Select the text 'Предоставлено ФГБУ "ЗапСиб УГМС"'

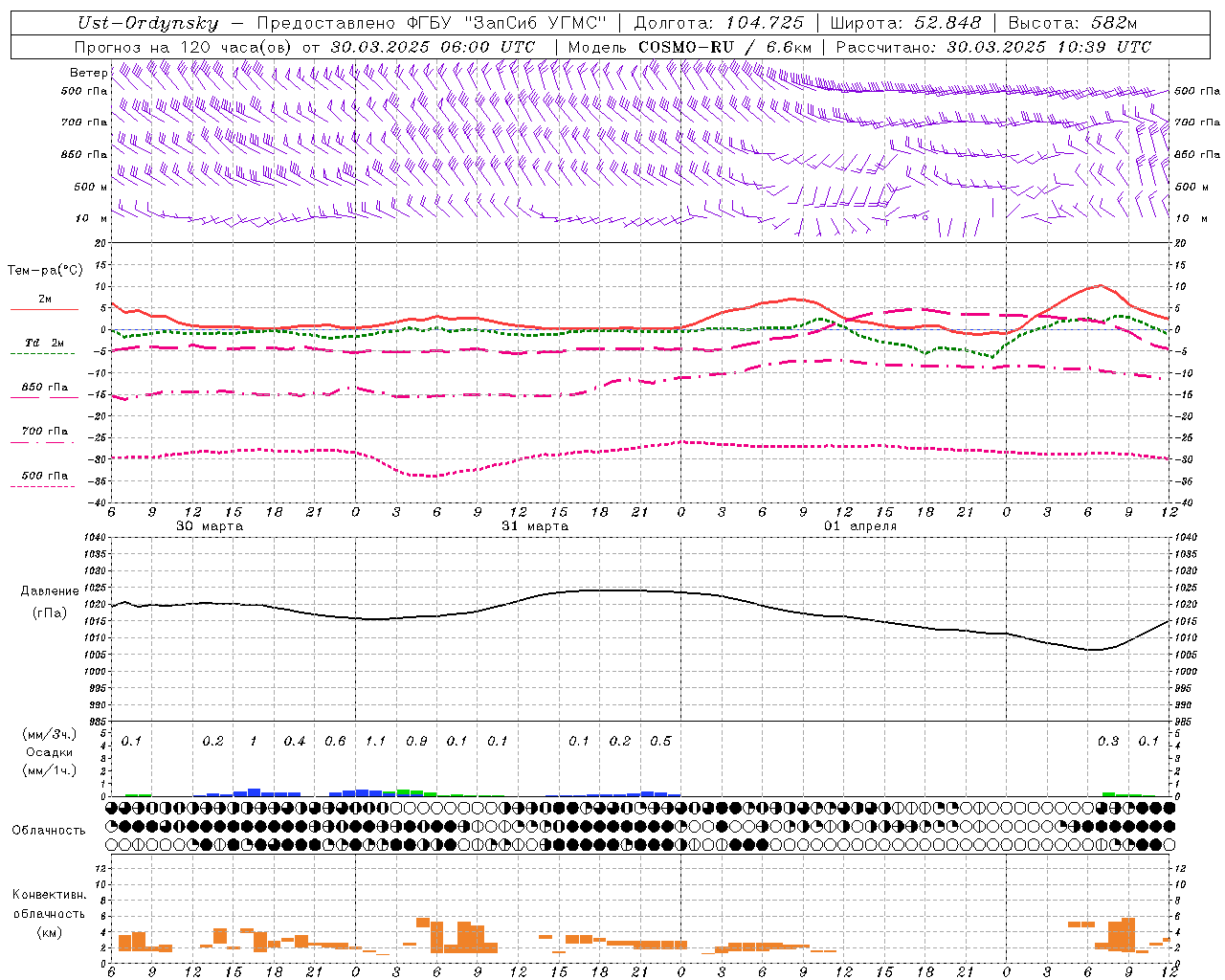click(x=433, y=23)
